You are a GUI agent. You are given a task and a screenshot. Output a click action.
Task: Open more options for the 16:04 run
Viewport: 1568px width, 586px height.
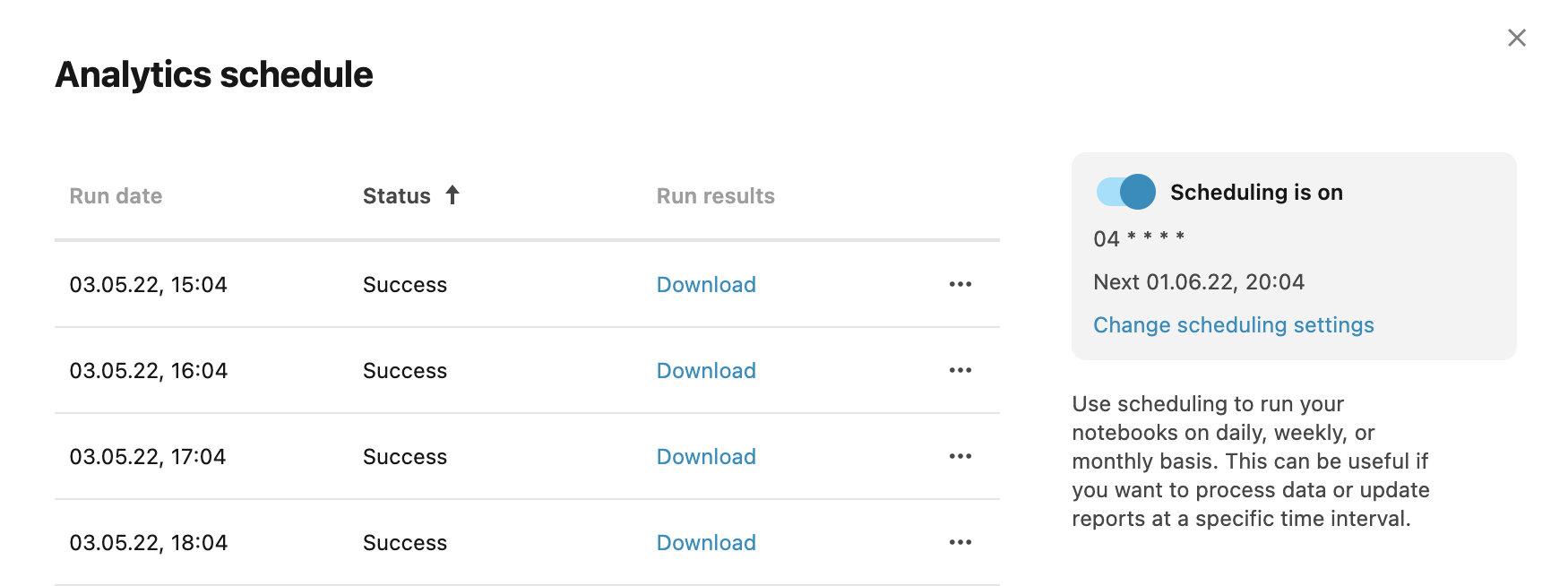(960, 370)
